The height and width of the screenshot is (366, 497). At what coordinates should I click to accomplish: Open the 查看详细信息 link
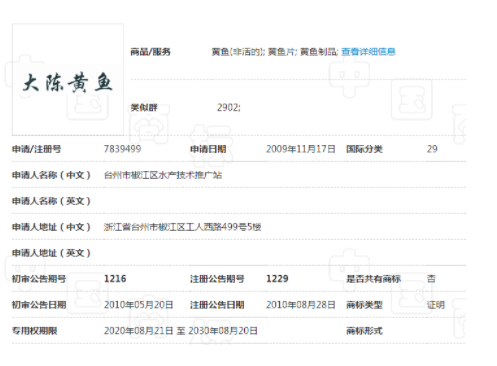tap(368, 52)
